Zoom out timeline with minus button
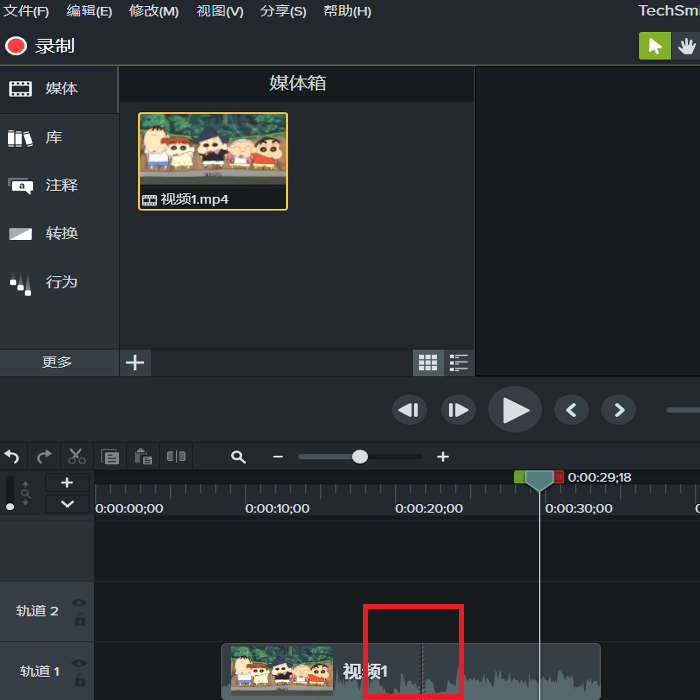Screen dimensions: 700x700 [278, 457]
